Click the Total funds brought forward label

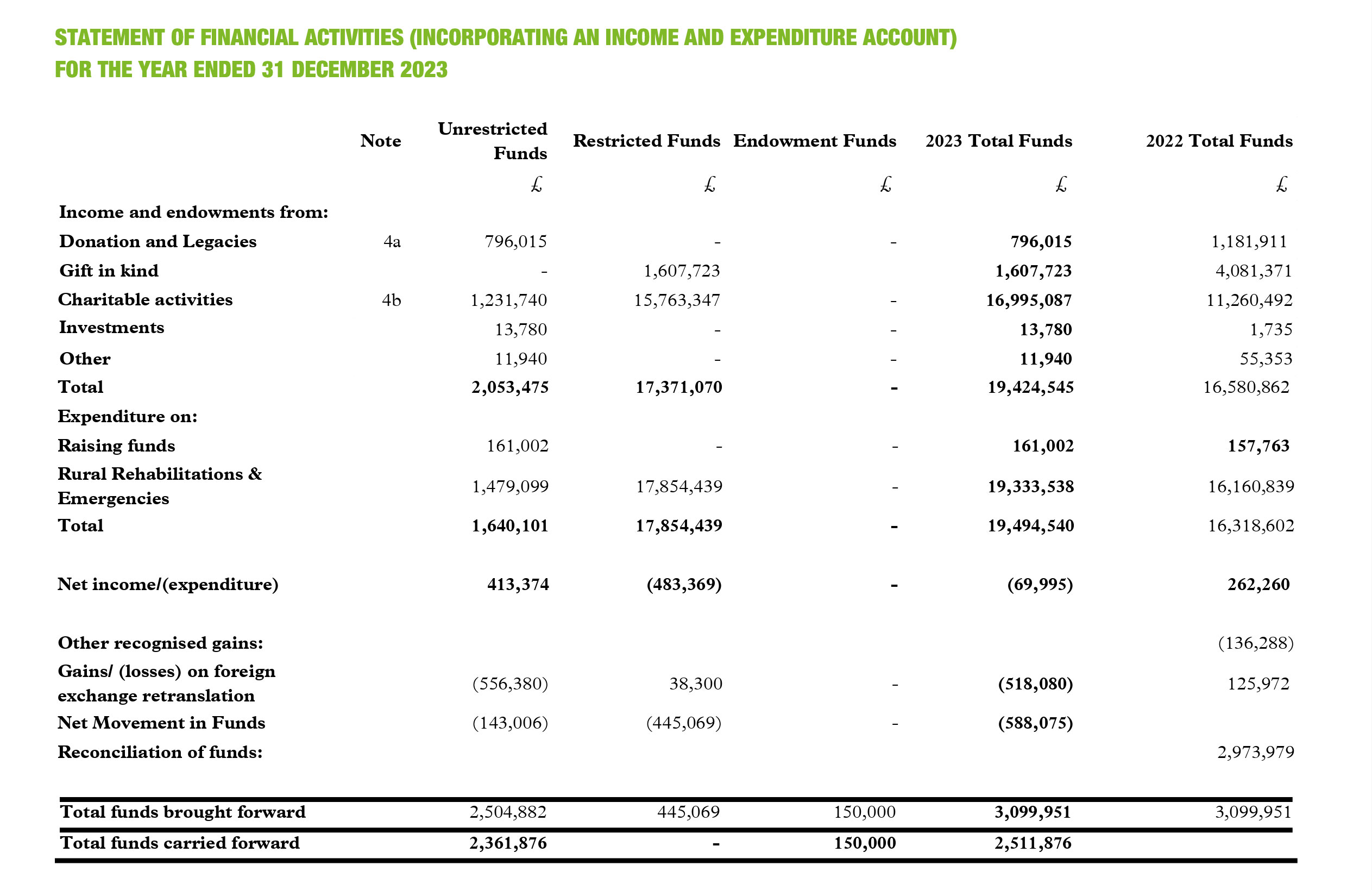point(182,812)
